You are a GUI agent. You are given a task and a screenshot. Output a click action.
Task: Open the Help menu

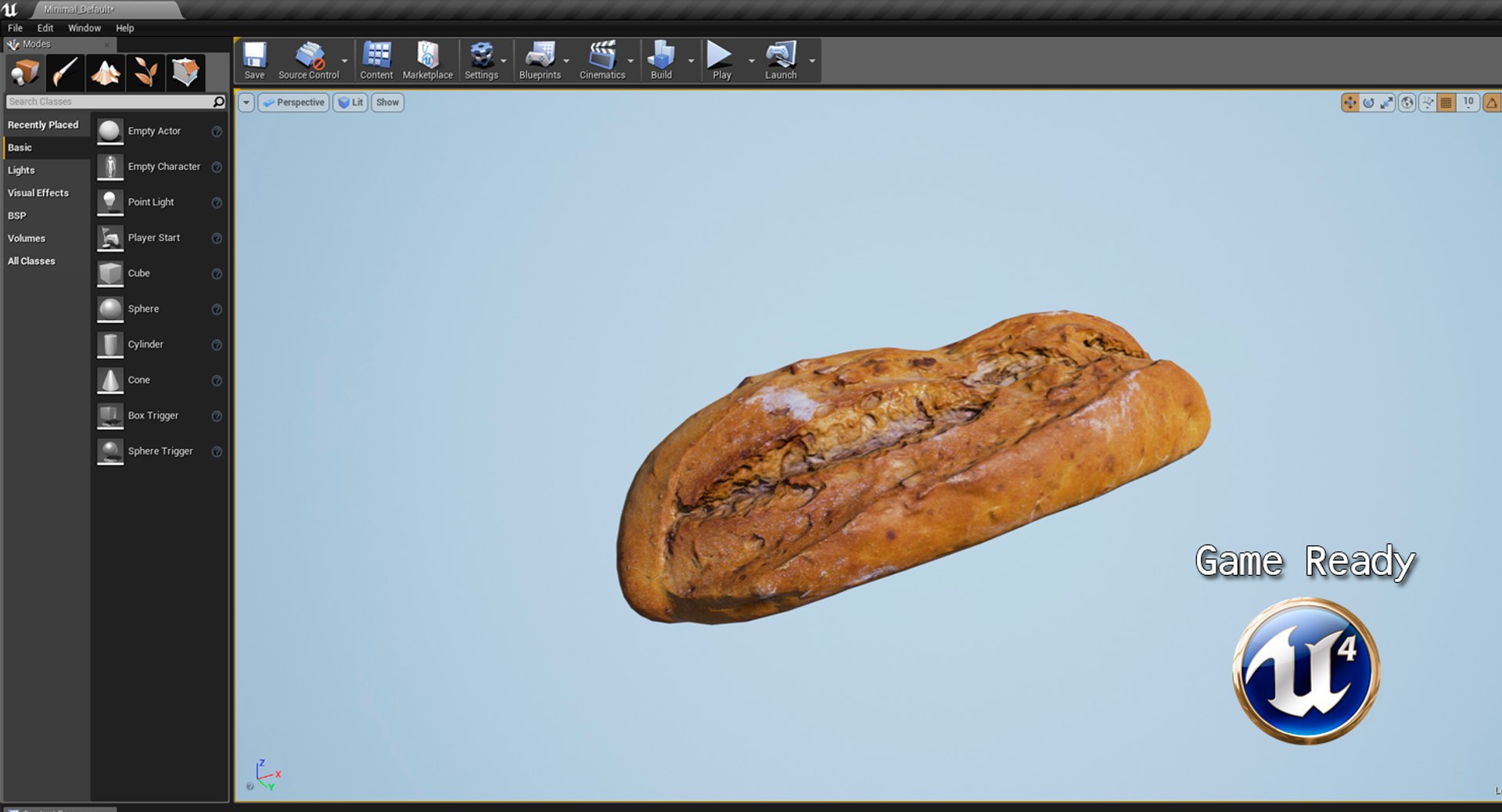125,28
